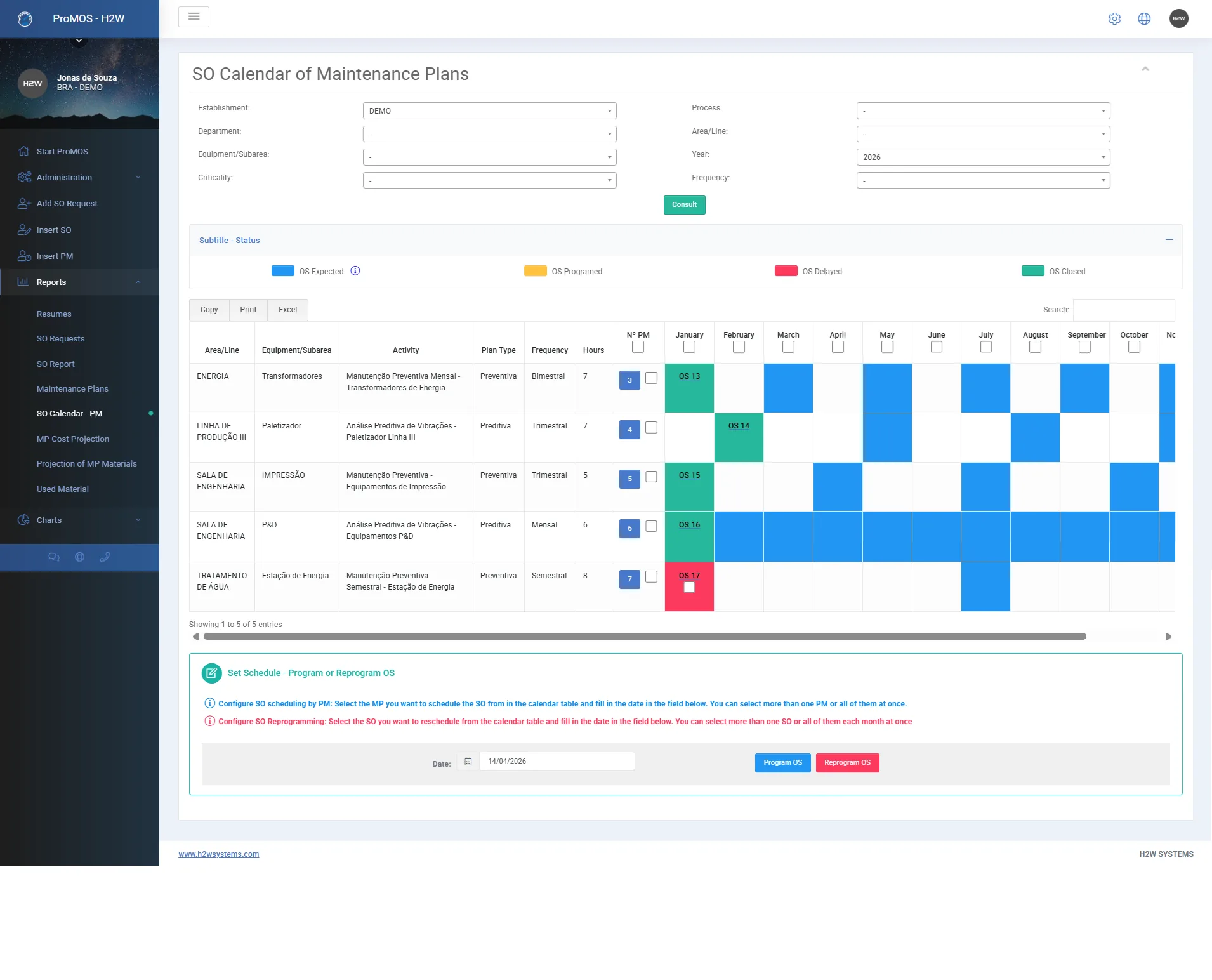Viewport: 1212px width, 980px height.
Task: Click the calendar icon beside Date field
Action: pyautogui.click(x=468, y=762)
